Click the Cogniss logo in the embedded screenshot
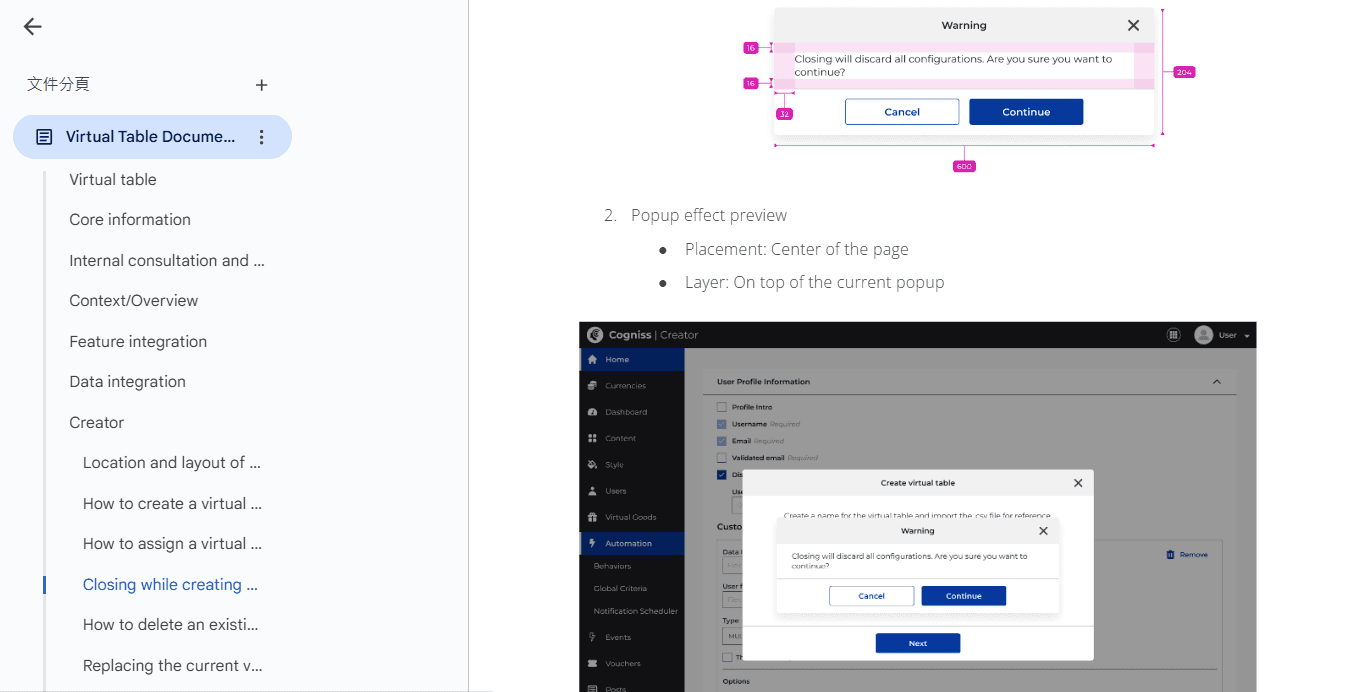Screen dimensions: 1355x692 coord(596,335)
